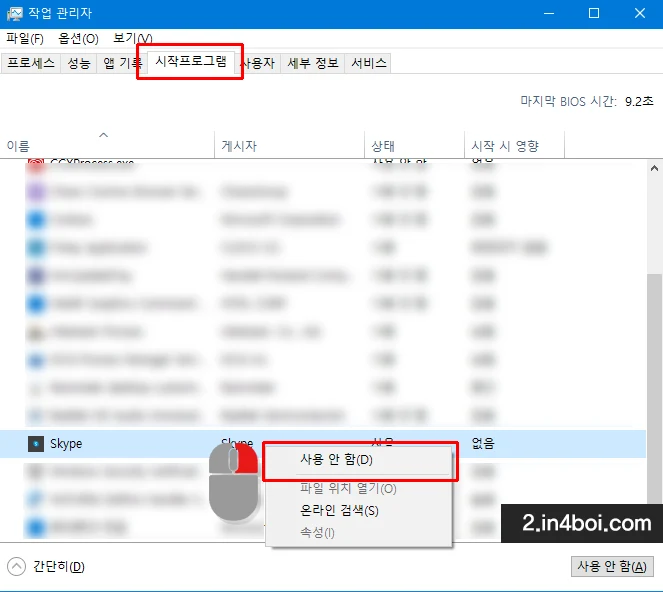
Task: Select the 시작프로그램 tab
Action: (x=191, y=62)
